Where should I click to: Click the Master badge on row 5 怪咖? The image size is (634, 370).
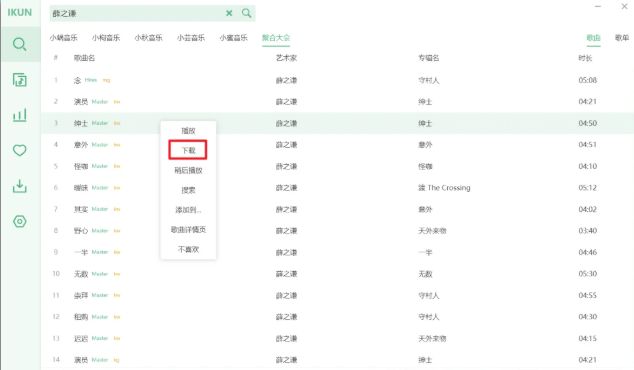[x=100, y=166]
